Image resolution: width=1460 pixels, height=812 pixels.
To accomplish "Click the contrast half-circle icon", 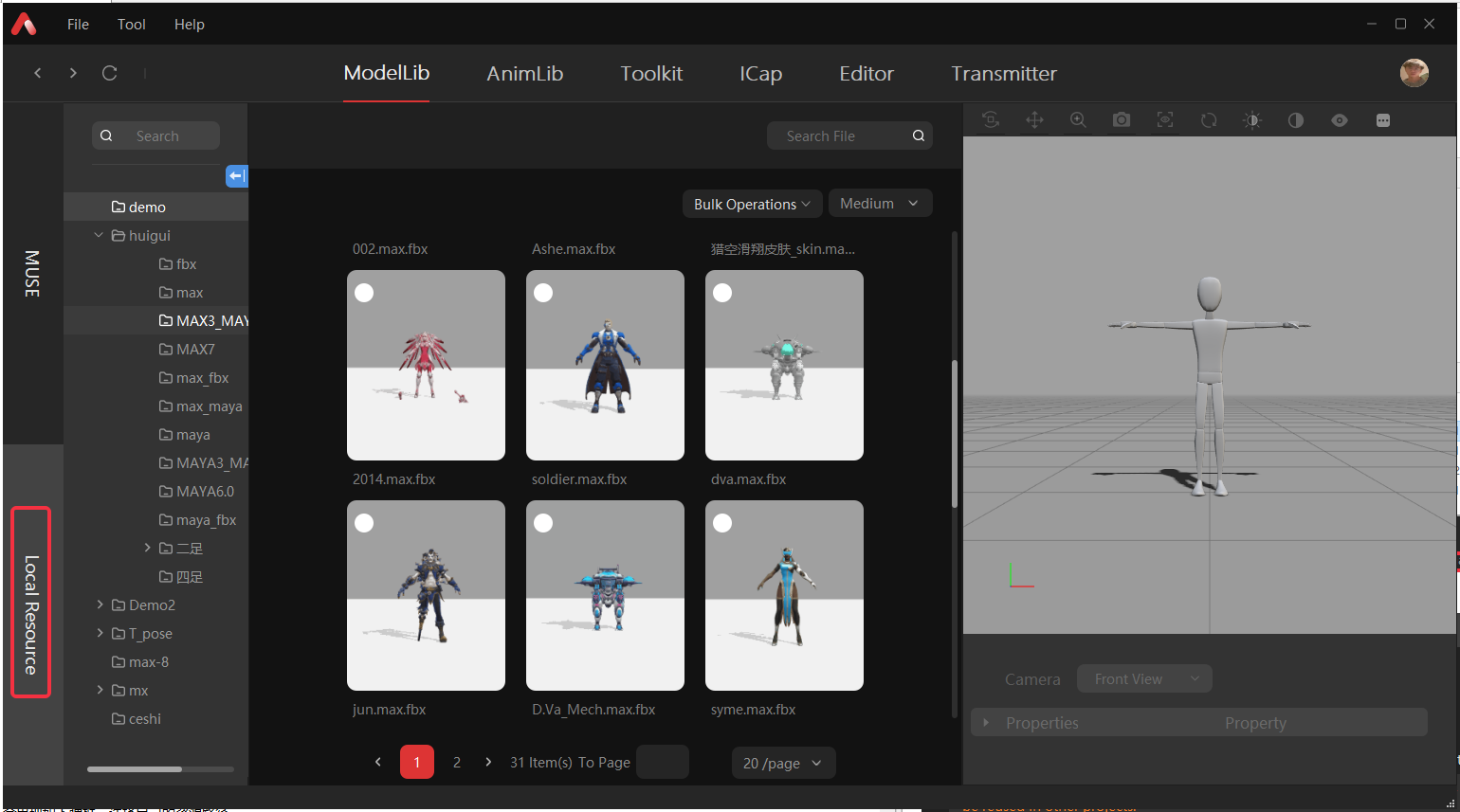I will 1296,119.
